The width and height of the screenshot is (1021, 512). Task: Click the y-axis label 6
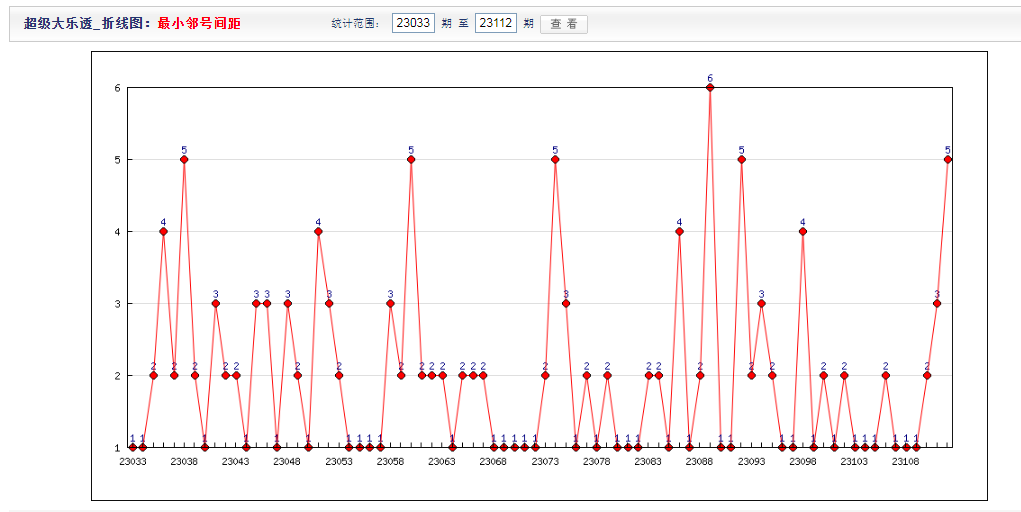(x=117, y=88)
